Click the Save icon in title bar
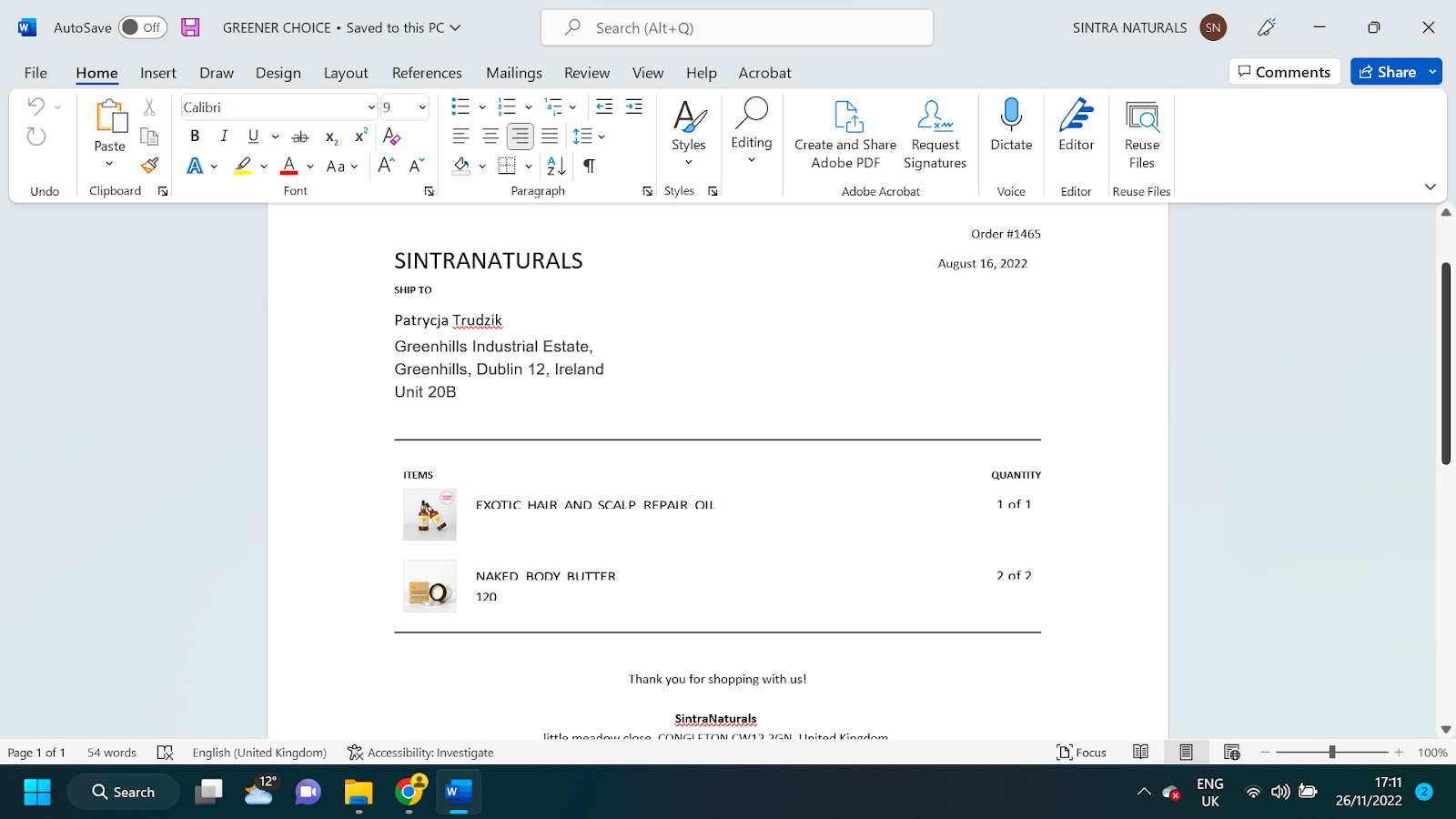The width and height of the screenshot is (1456, 819). pos(190,27)
